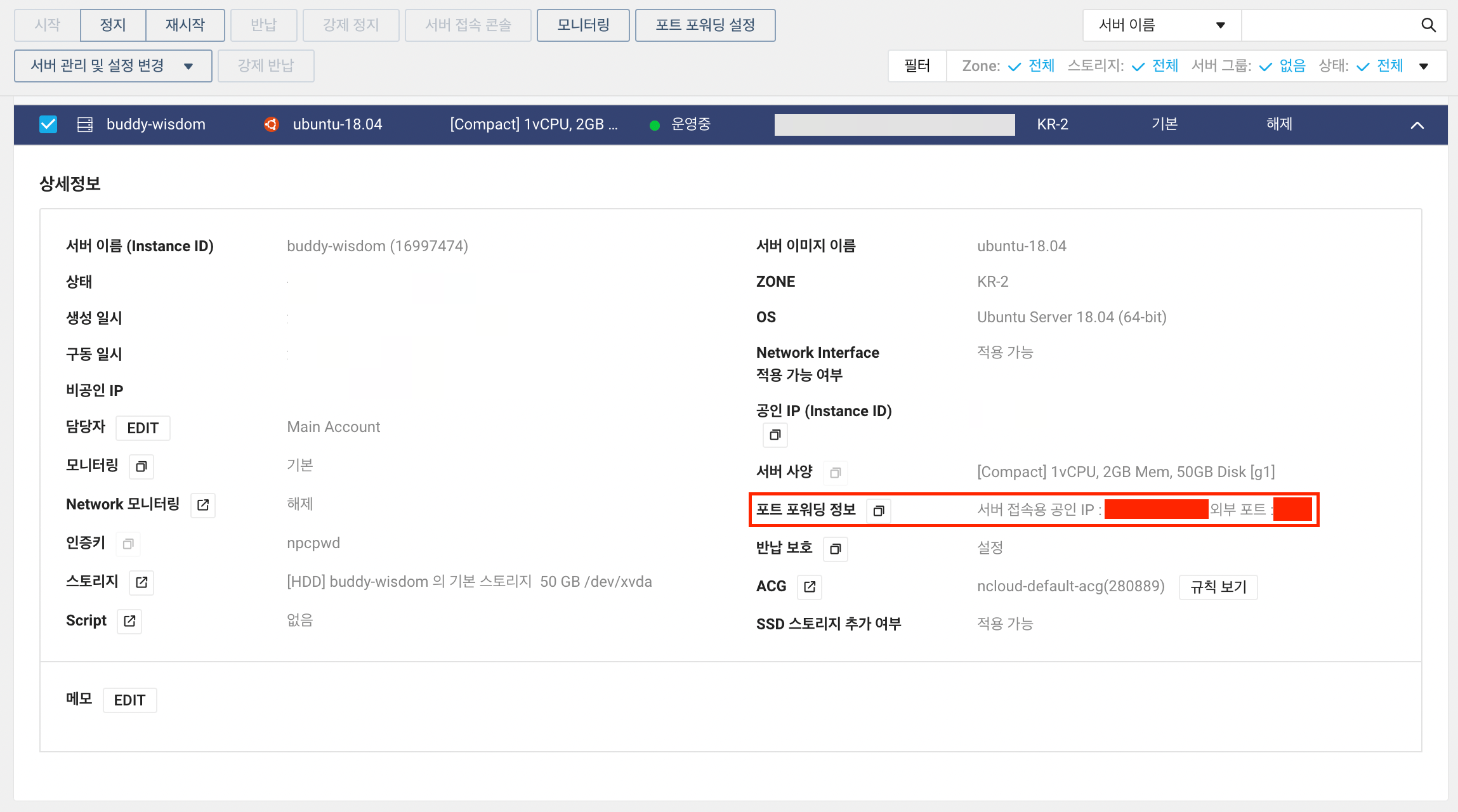Click the 재시작 toolbar button
The width and height of the screenshot is (1458, 812).
point(185,25)
